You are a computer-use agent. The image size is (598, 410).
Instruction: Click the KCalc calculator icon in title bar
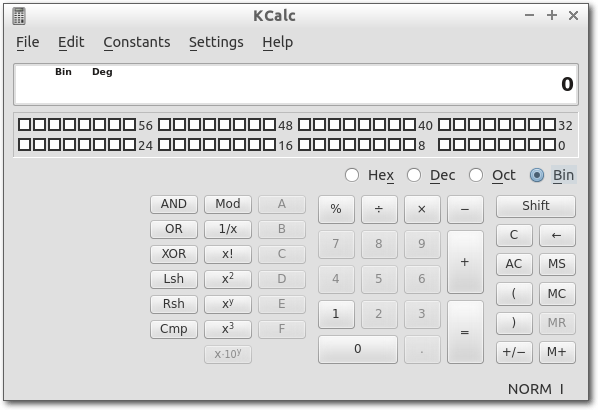[19, 16]
